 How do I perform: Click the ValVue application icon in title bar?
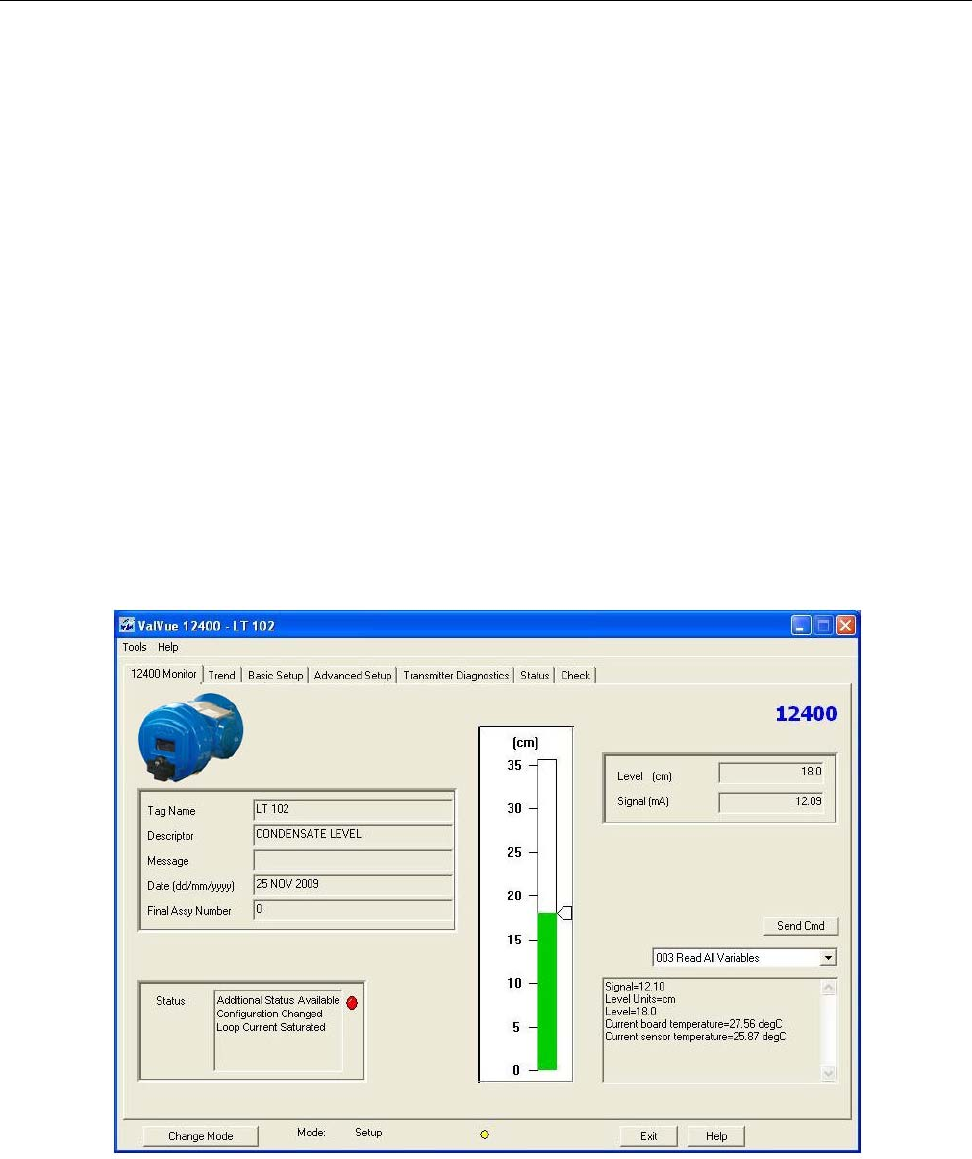(x=127, y=625)
